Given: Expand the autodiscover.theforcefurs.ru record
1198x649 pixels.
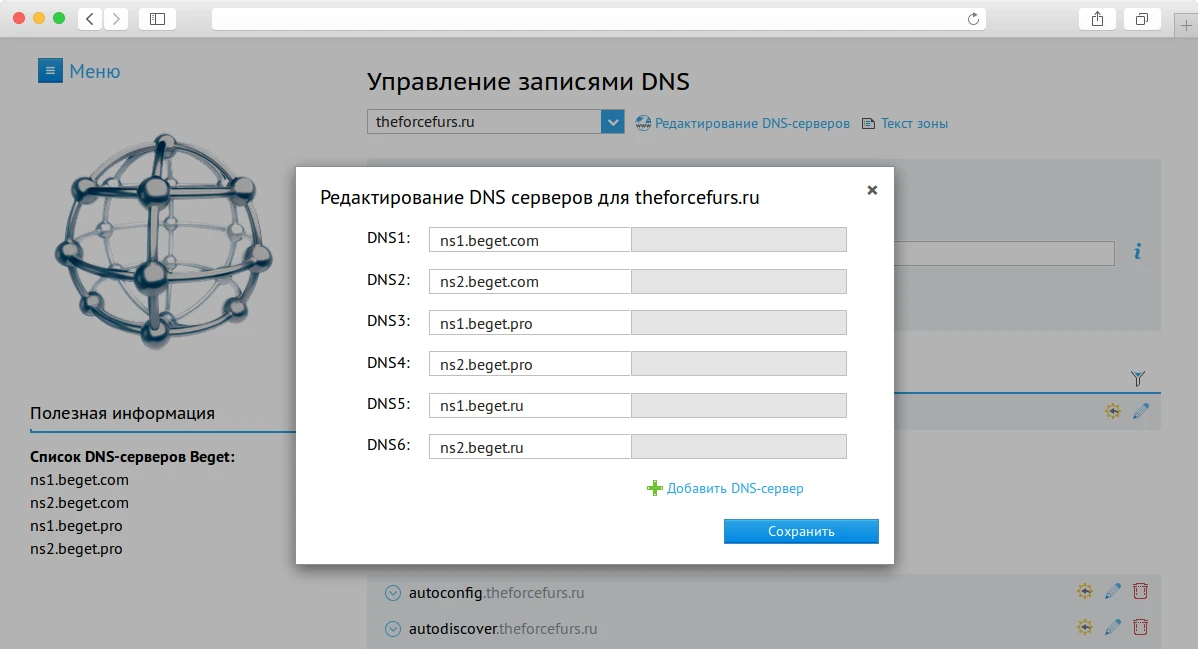Looking at the screenshot, I should click(x=391, y=627).
